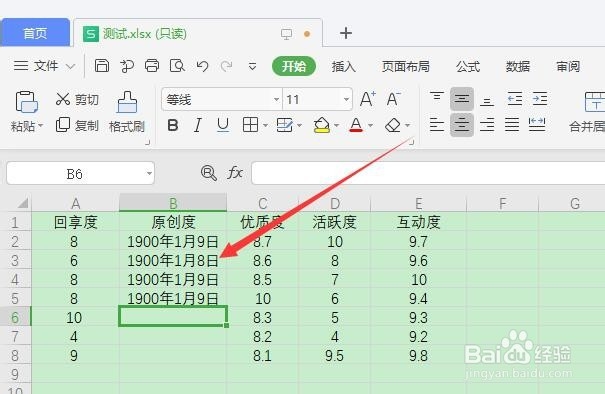The width and height of the screenshot is (605, 394).
Task: Activate the Format Painter 格式刷
Action: [127, 112]
